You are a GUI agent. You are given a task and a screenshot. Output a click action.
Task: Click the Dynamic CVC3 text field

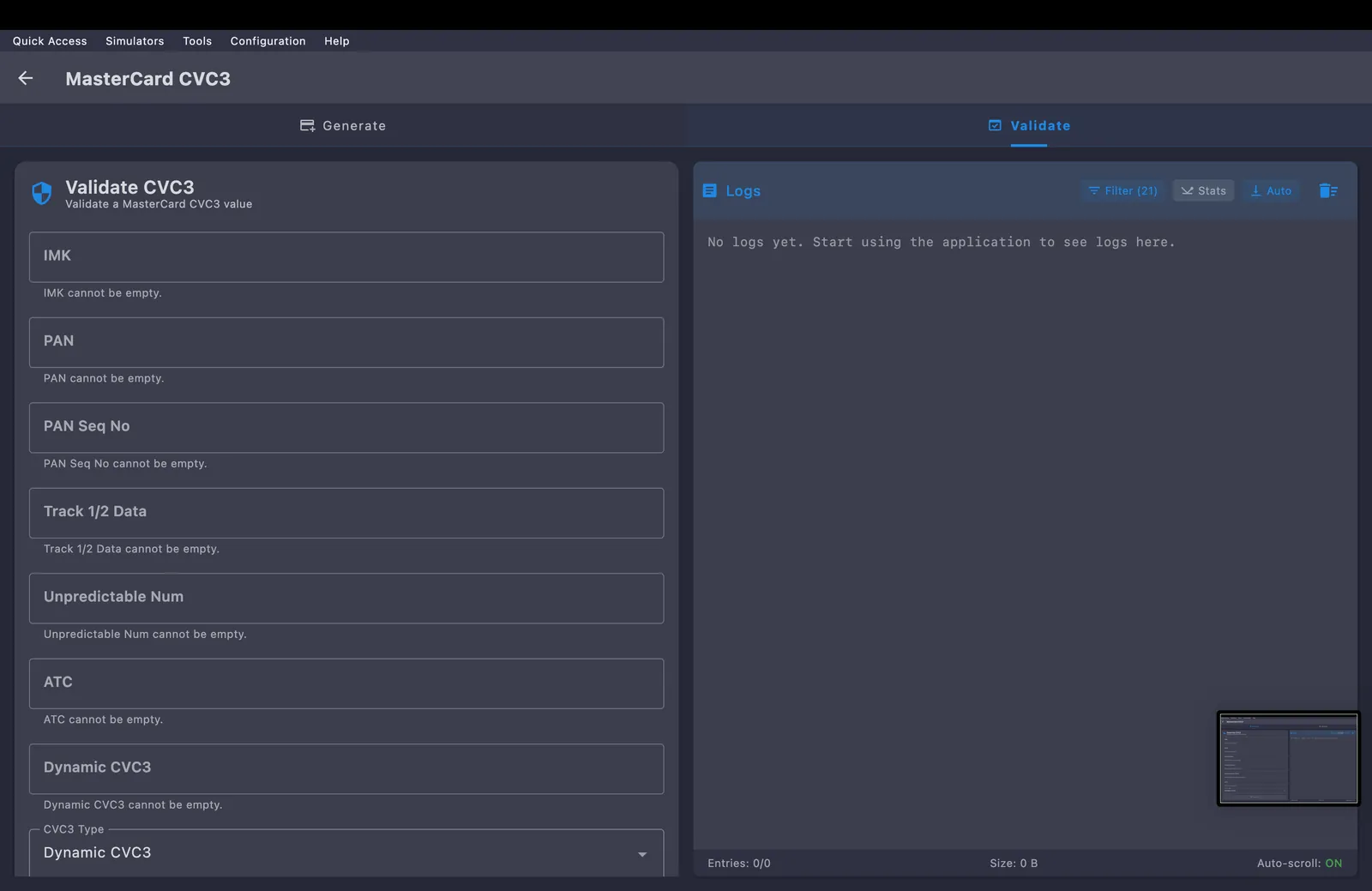[x=346, y=768]
